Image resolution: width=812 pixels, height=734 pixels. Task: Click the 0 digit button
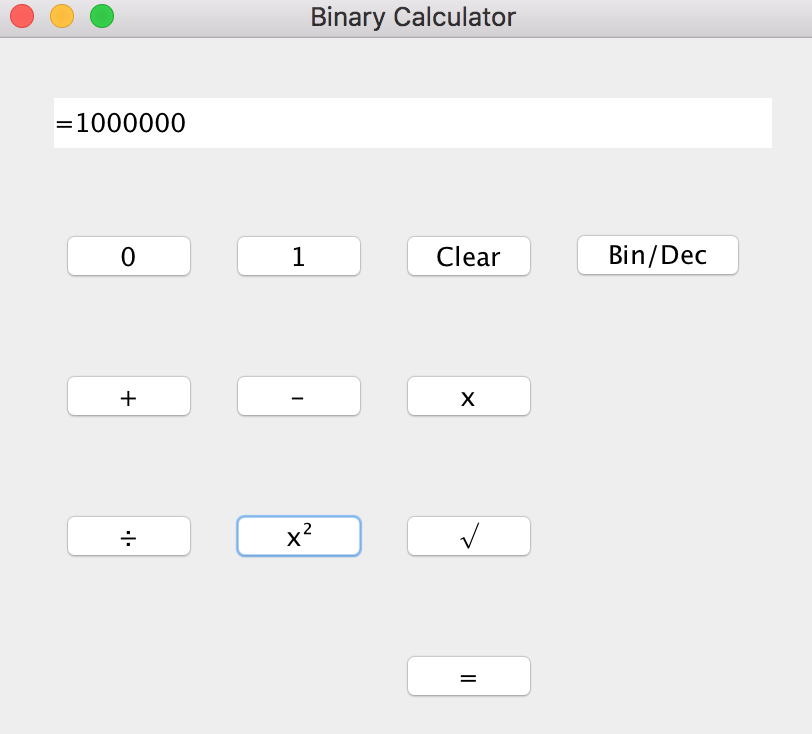[x=129, y=256]
